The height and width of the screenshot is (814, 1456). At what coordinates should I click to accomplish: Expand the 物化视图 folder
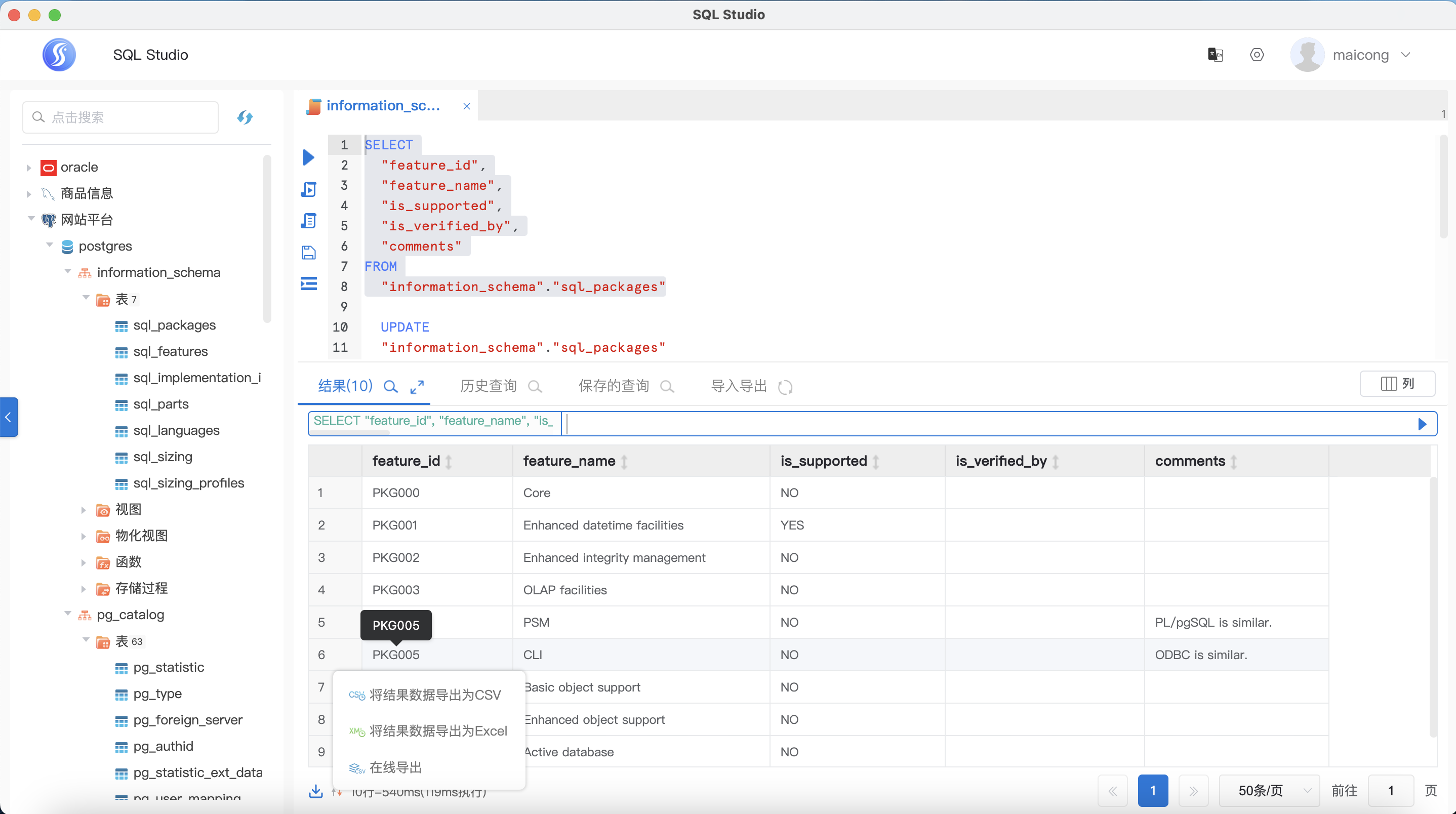[x=84, y=537]
